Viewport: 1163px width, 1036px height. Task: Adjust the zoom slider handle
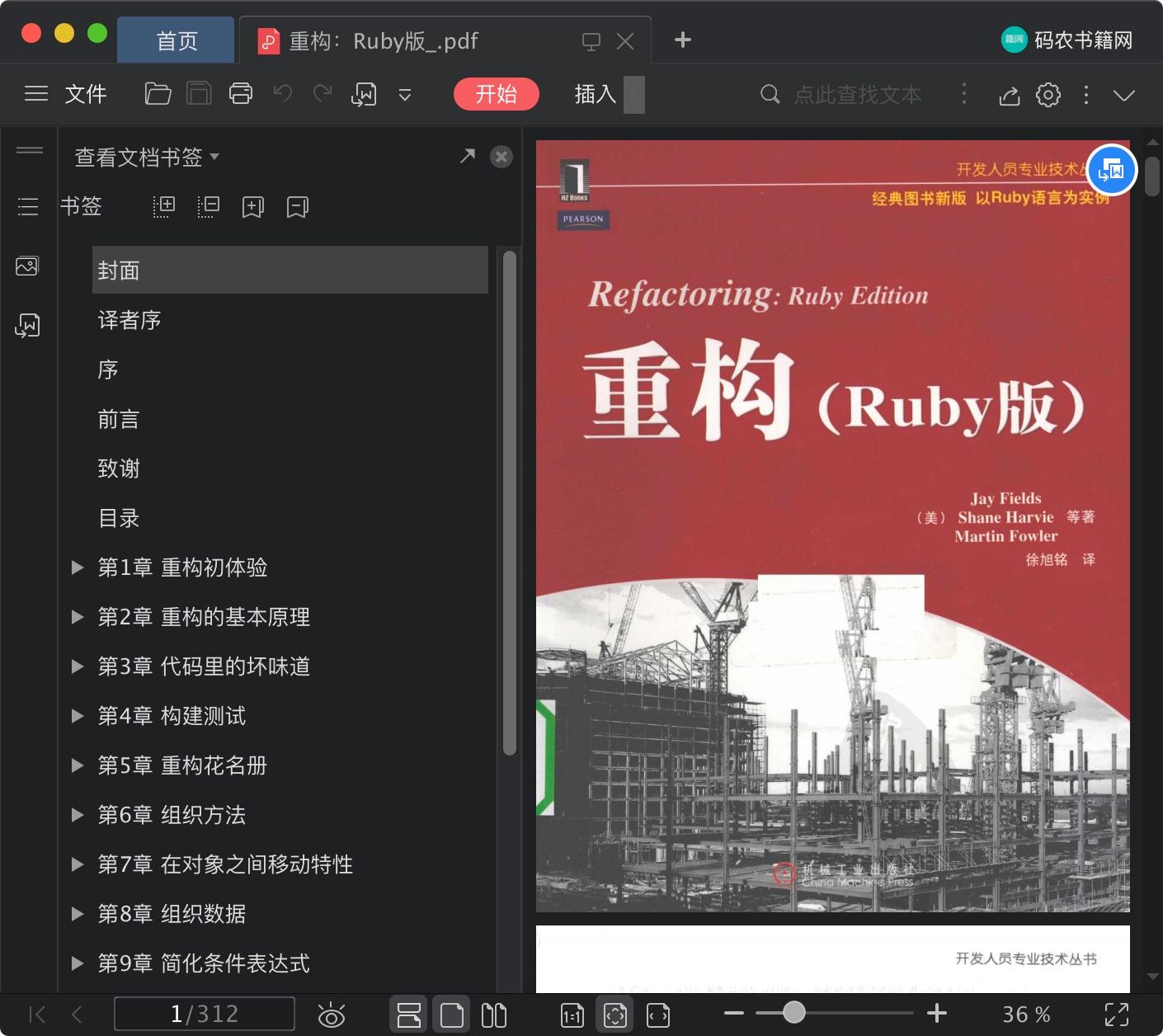793,1012
